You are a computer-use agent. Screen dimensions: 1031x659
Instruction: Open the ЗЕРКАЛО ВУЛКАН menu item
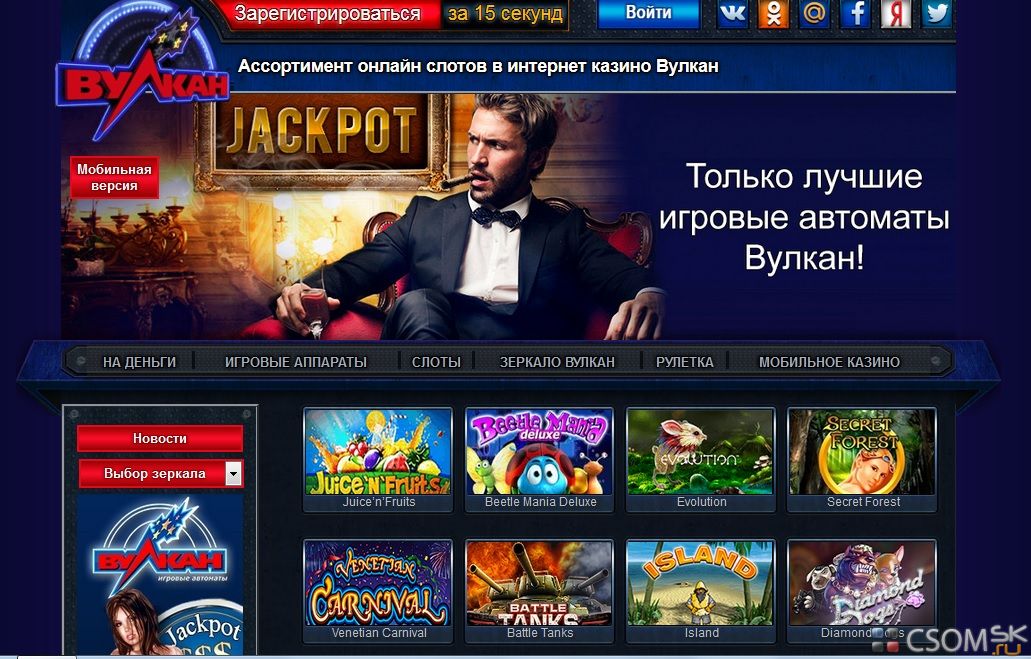(557, 362)
